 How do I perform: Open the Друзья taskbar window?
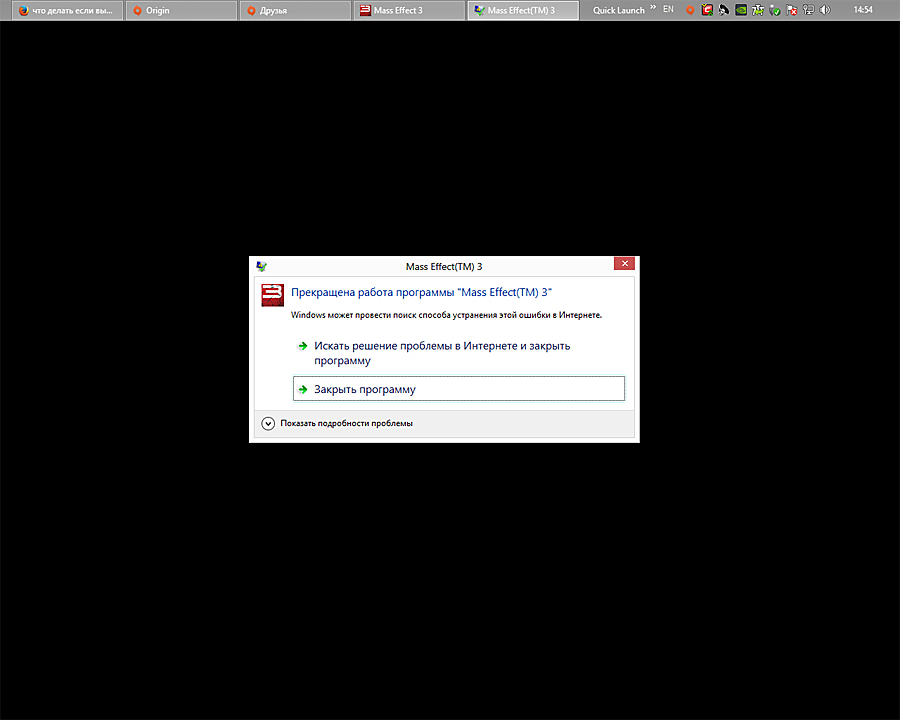[295, 10]
